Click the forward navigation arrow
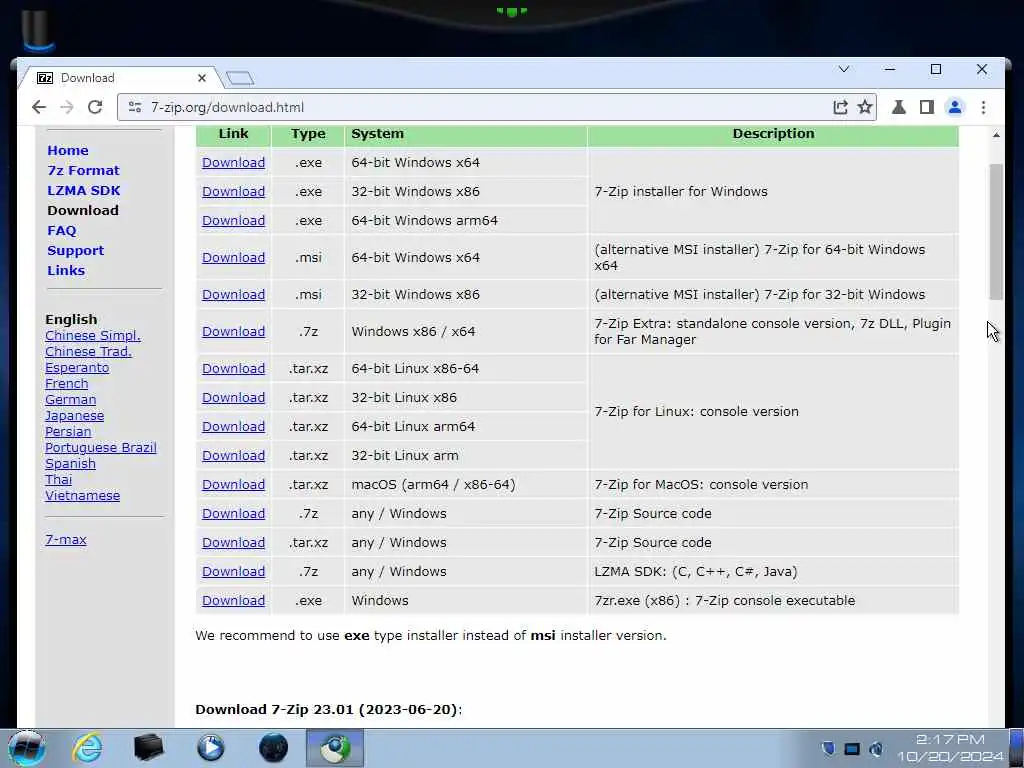 coord(67,107)
